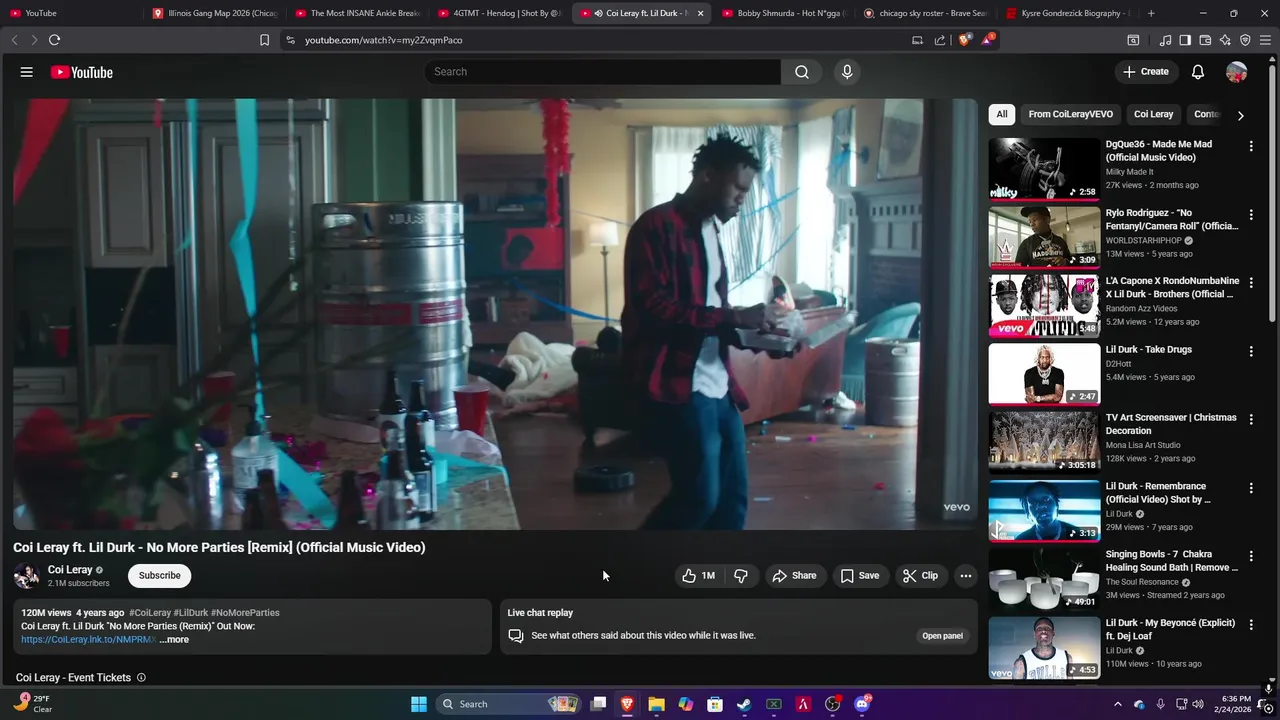Image resolution: width=1280 pixels, height=720 pixels.
Task: Save the video to a playlist
Action: coord(860,576)
